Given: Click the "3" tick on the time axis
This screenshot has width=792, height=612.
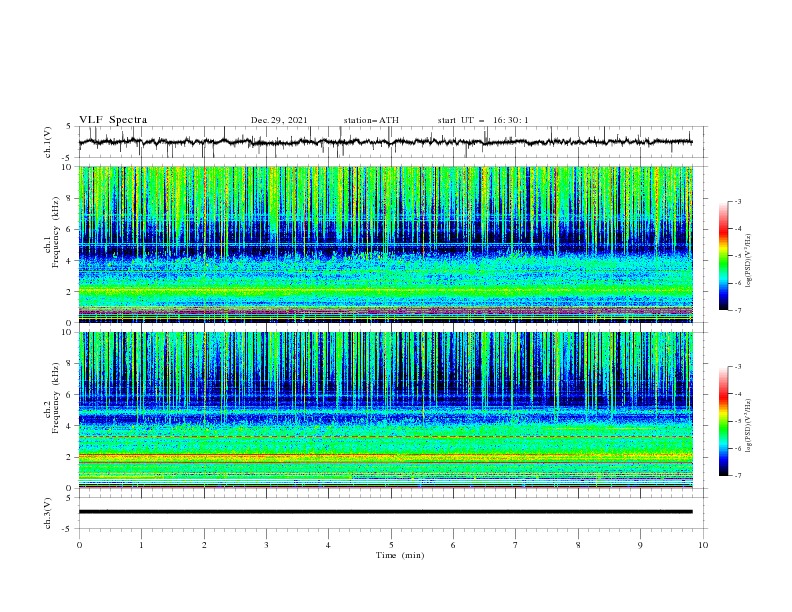Looking at the screenshot, I should 266,545.
